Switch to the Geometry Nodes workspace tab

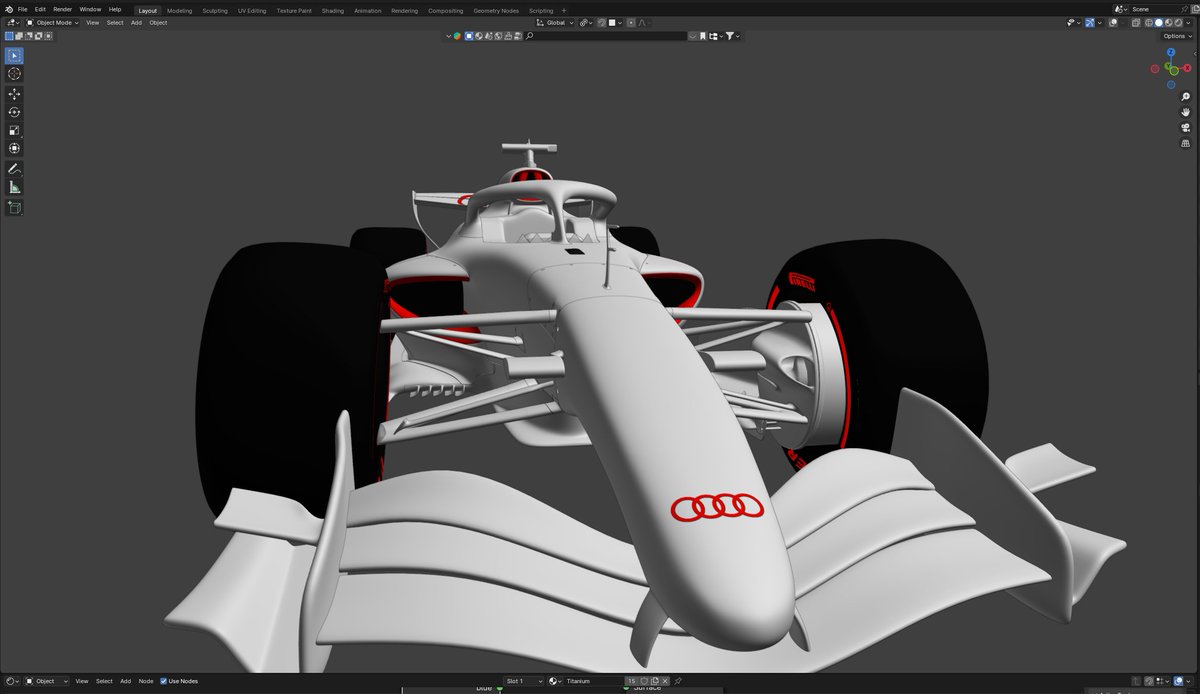496,10
